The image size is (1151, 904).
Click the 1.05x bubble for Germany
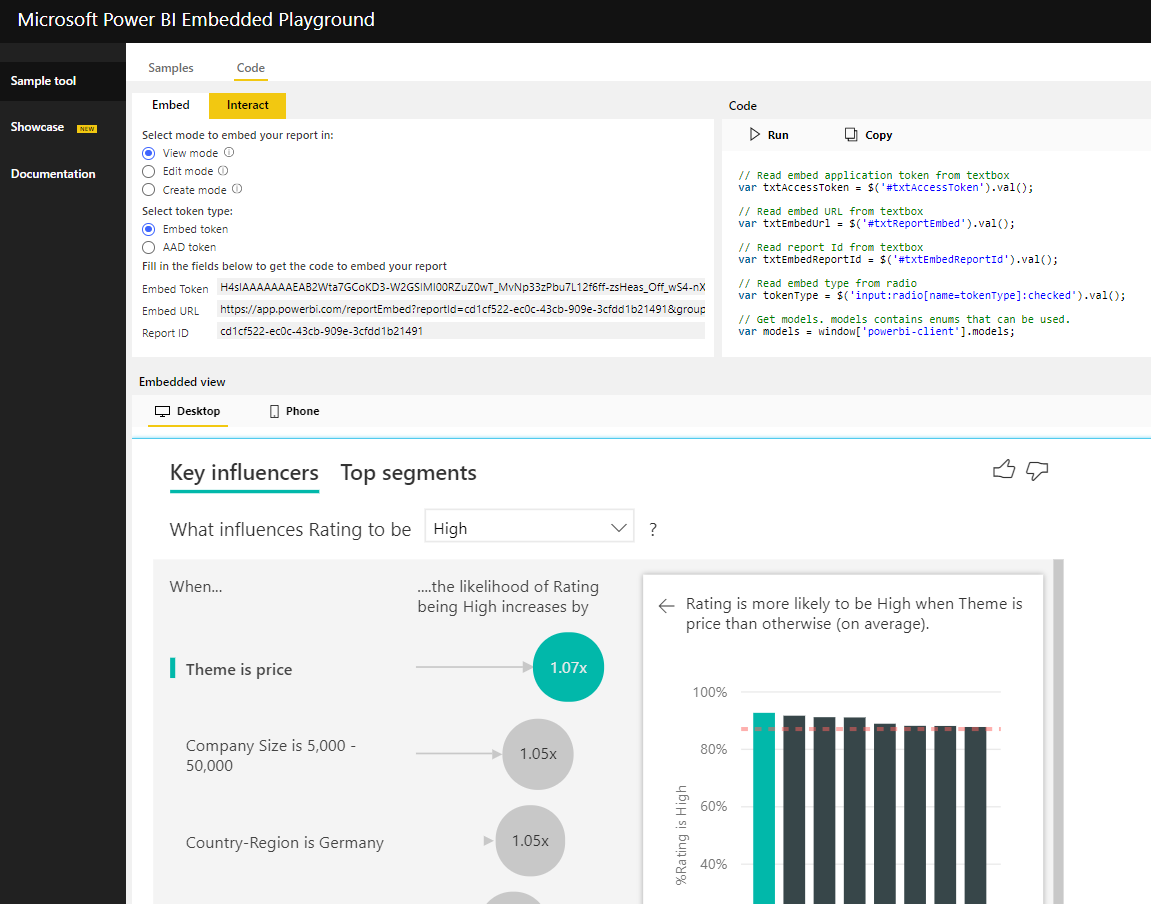pos(530,841)
